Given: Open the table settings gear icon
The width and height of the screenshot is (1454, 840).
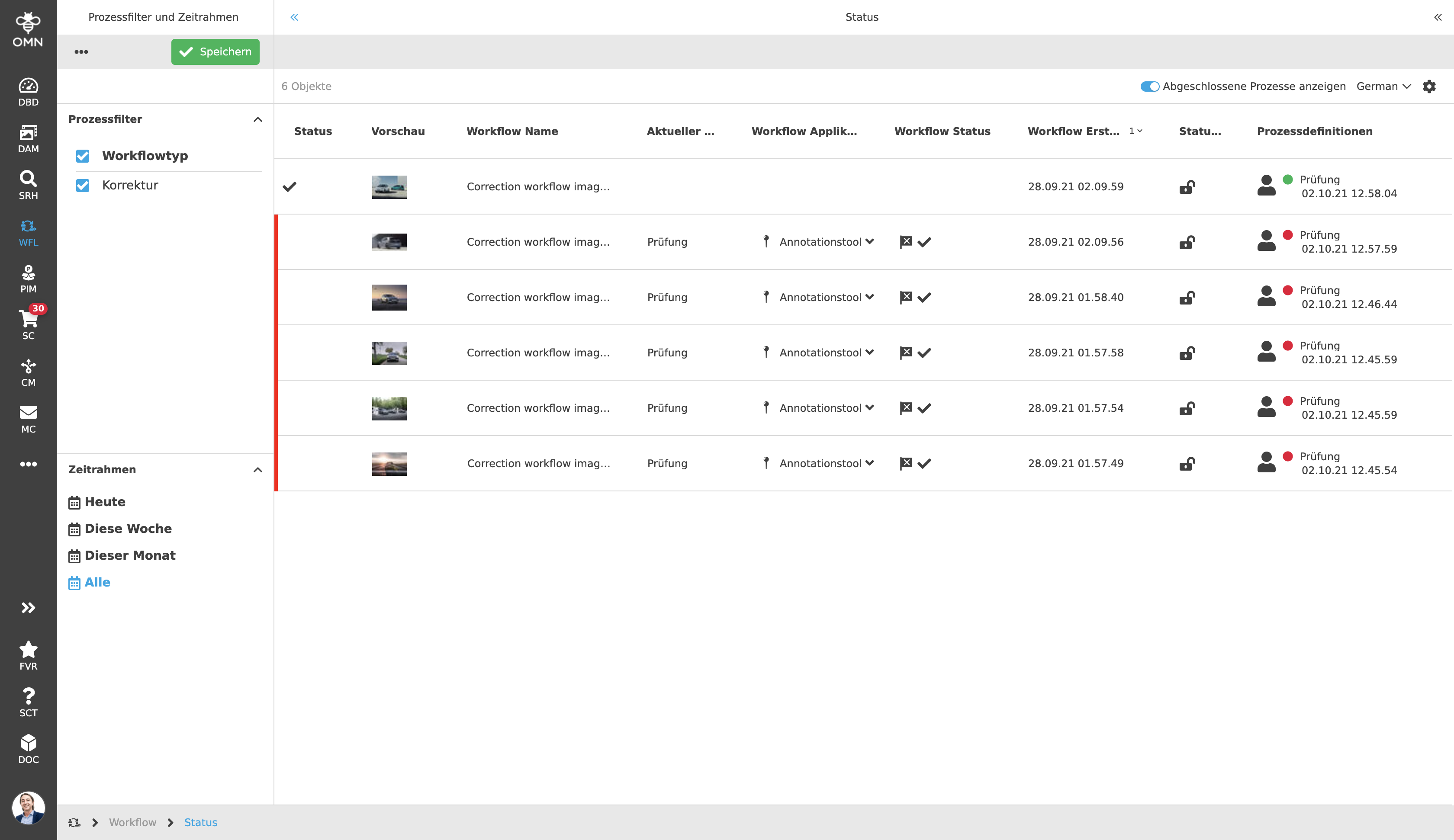Looking at the screenshot, I should click(1428, 87).
